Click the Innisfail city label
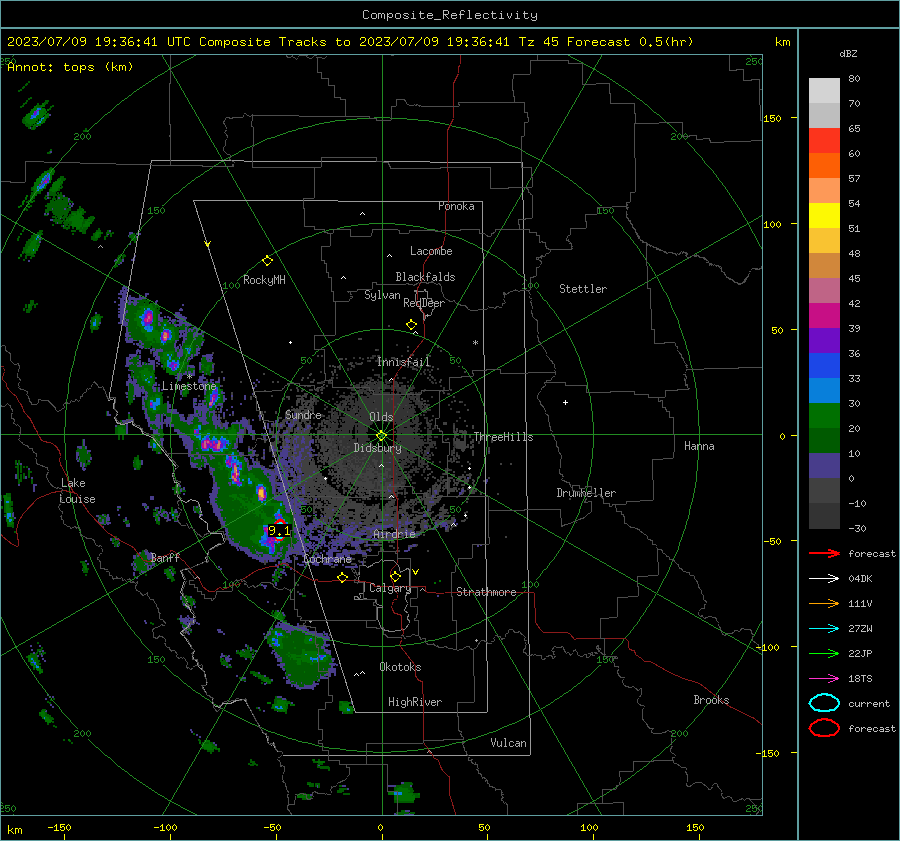This screenshot has height=841, width=900. coord(403,362)
